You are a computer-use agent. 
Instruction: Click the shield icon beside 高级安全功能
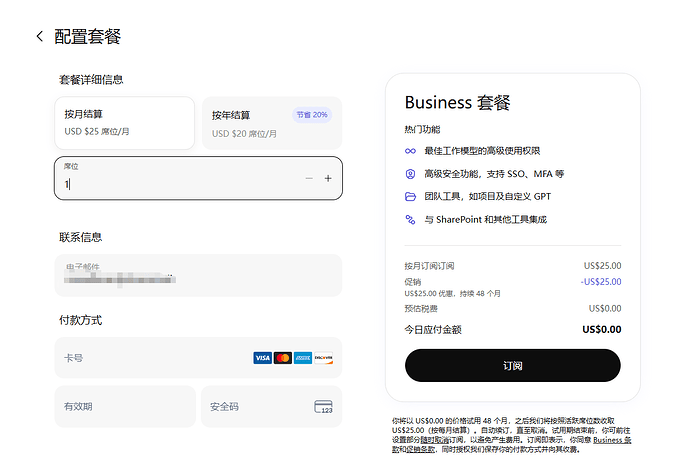point(410,174)
